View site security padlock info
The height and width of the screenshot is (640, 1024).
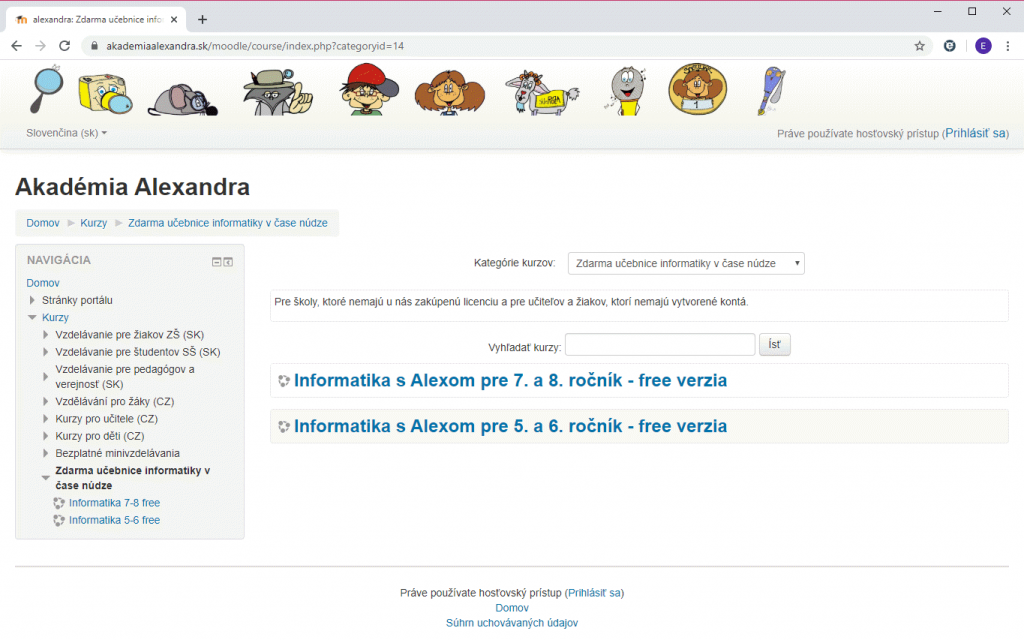click(x=94, y=46)
